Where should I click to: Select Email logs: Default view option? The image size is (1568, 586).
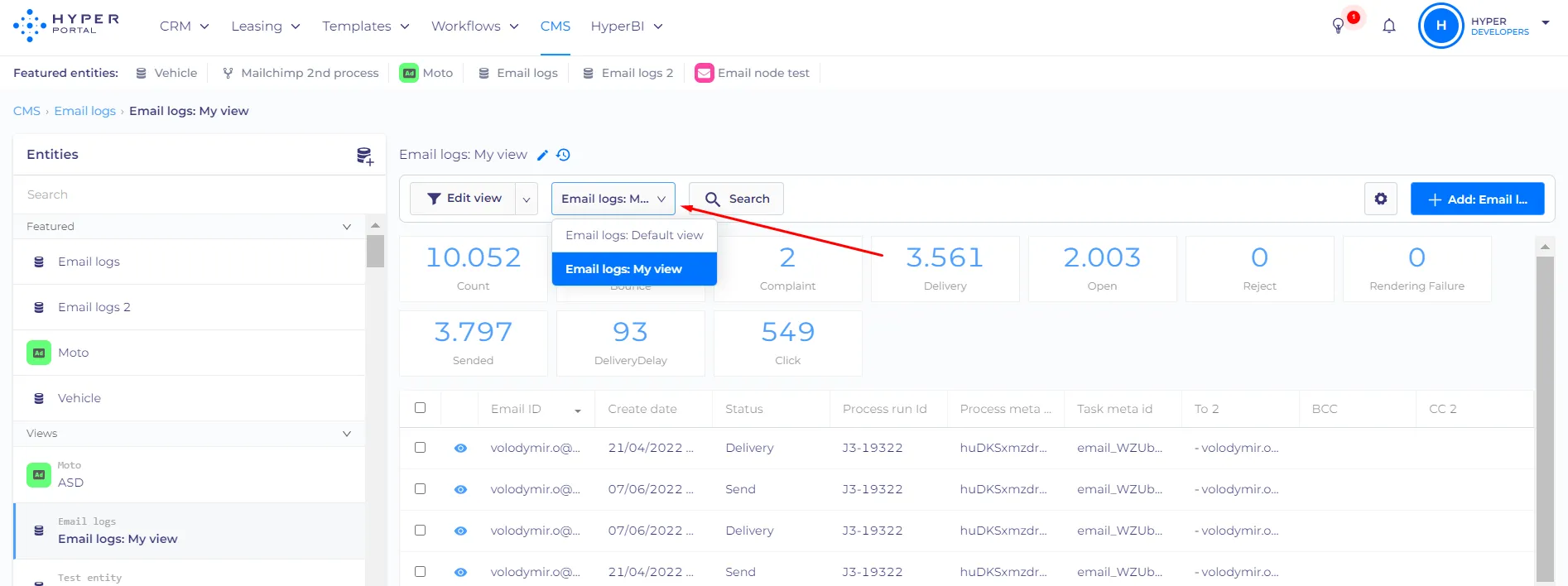(634, 235)
